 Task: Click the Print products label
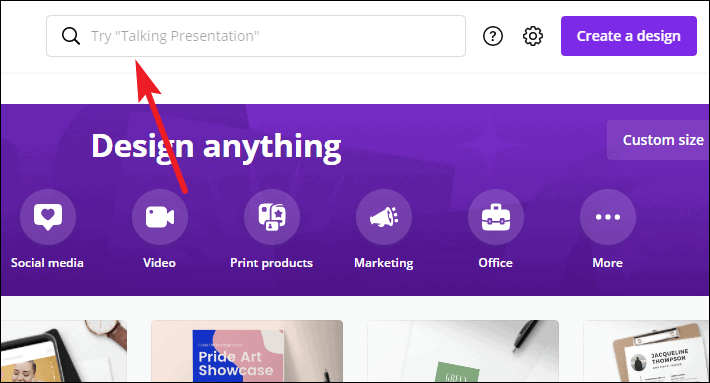pos(272,263)
